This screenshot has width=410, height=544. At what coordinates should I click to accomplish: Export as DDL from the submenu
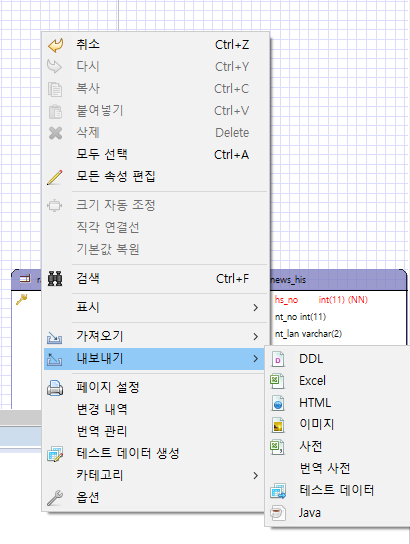338,359
